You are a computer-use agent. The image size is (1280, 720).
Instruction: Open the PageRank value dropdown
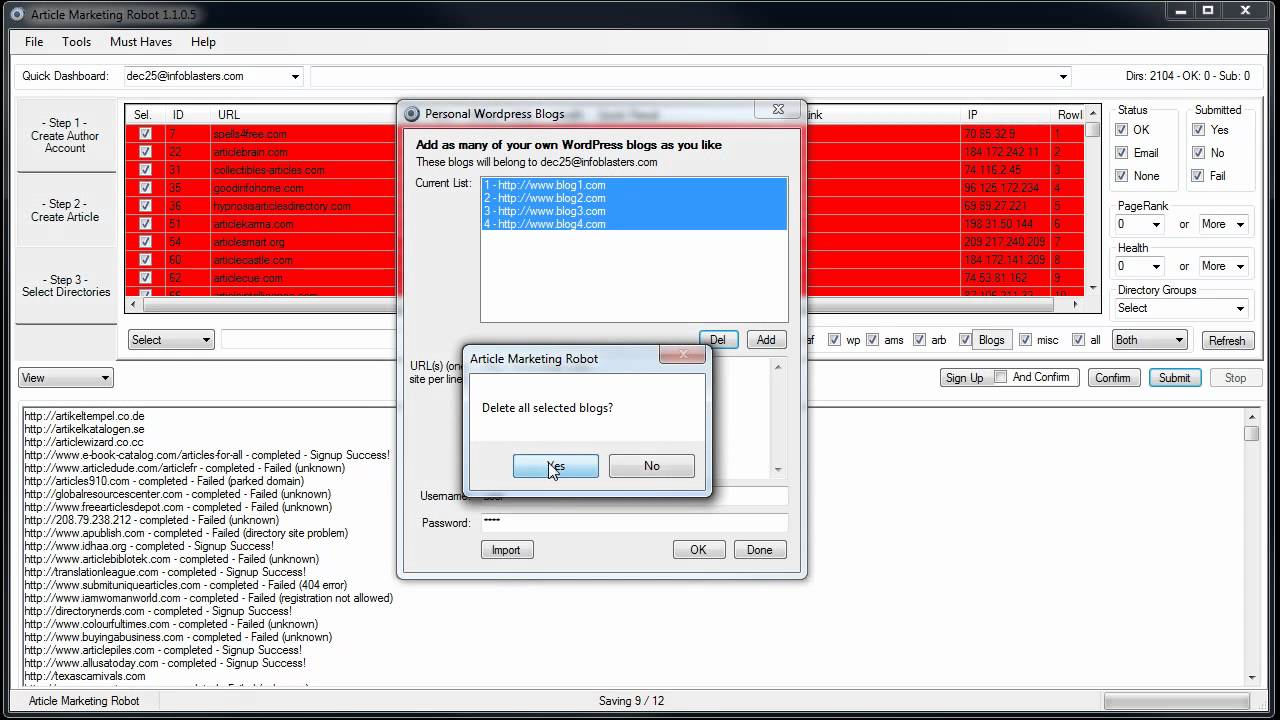point(1140,224)
